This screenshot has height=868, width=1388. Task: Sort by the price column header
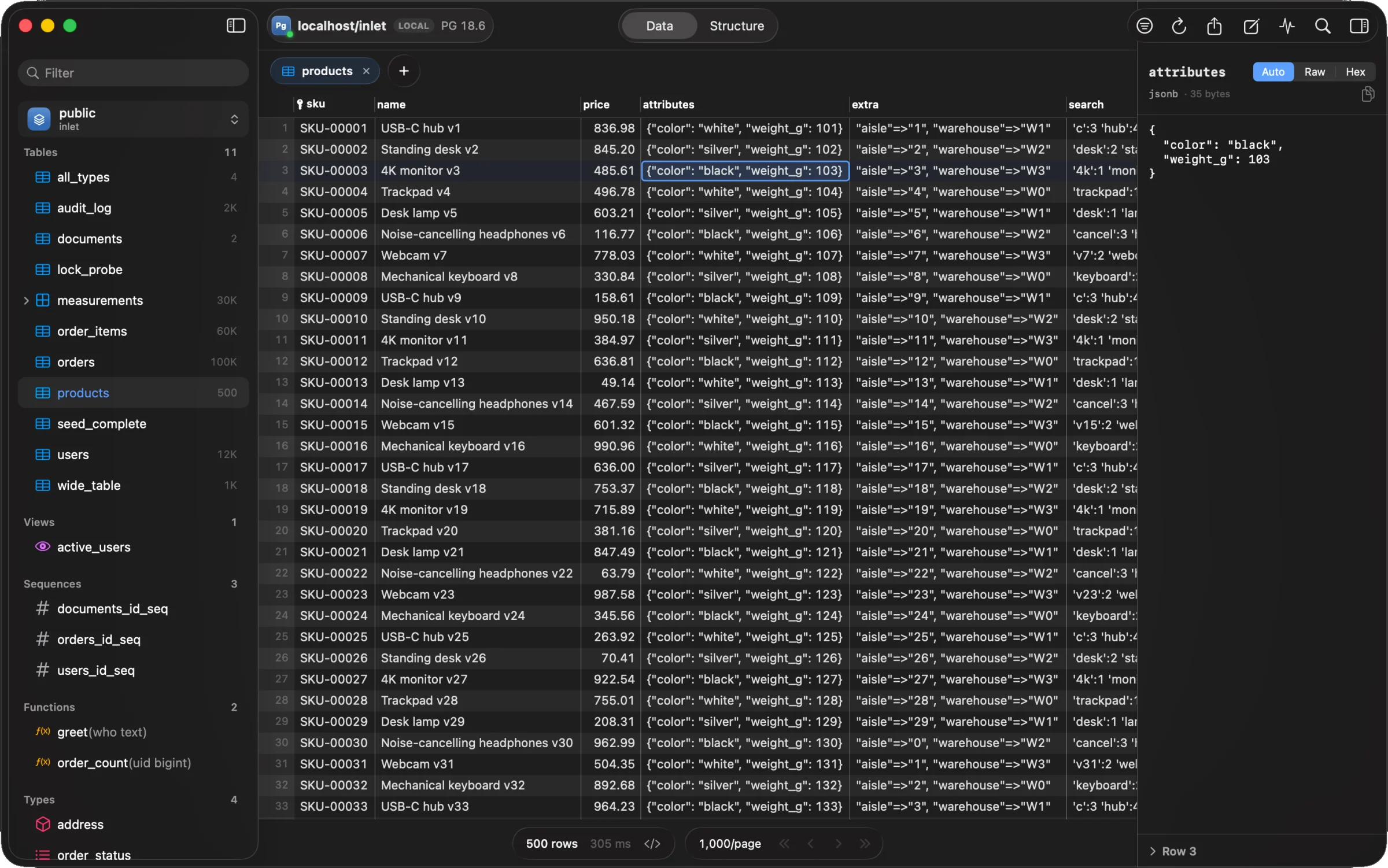[x=610, y=104]
